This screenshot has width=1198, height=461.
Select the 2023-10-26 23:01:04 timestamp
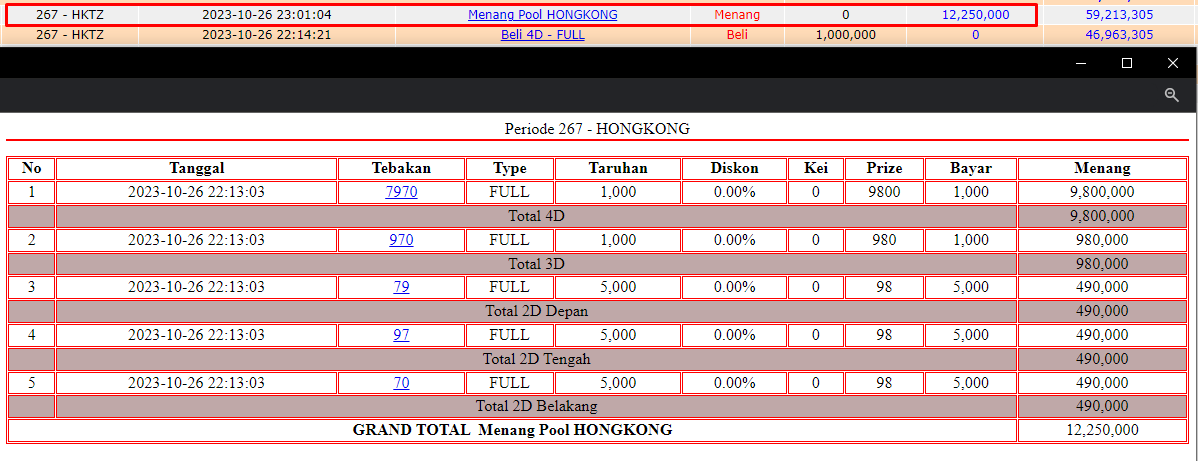(267, 15)
